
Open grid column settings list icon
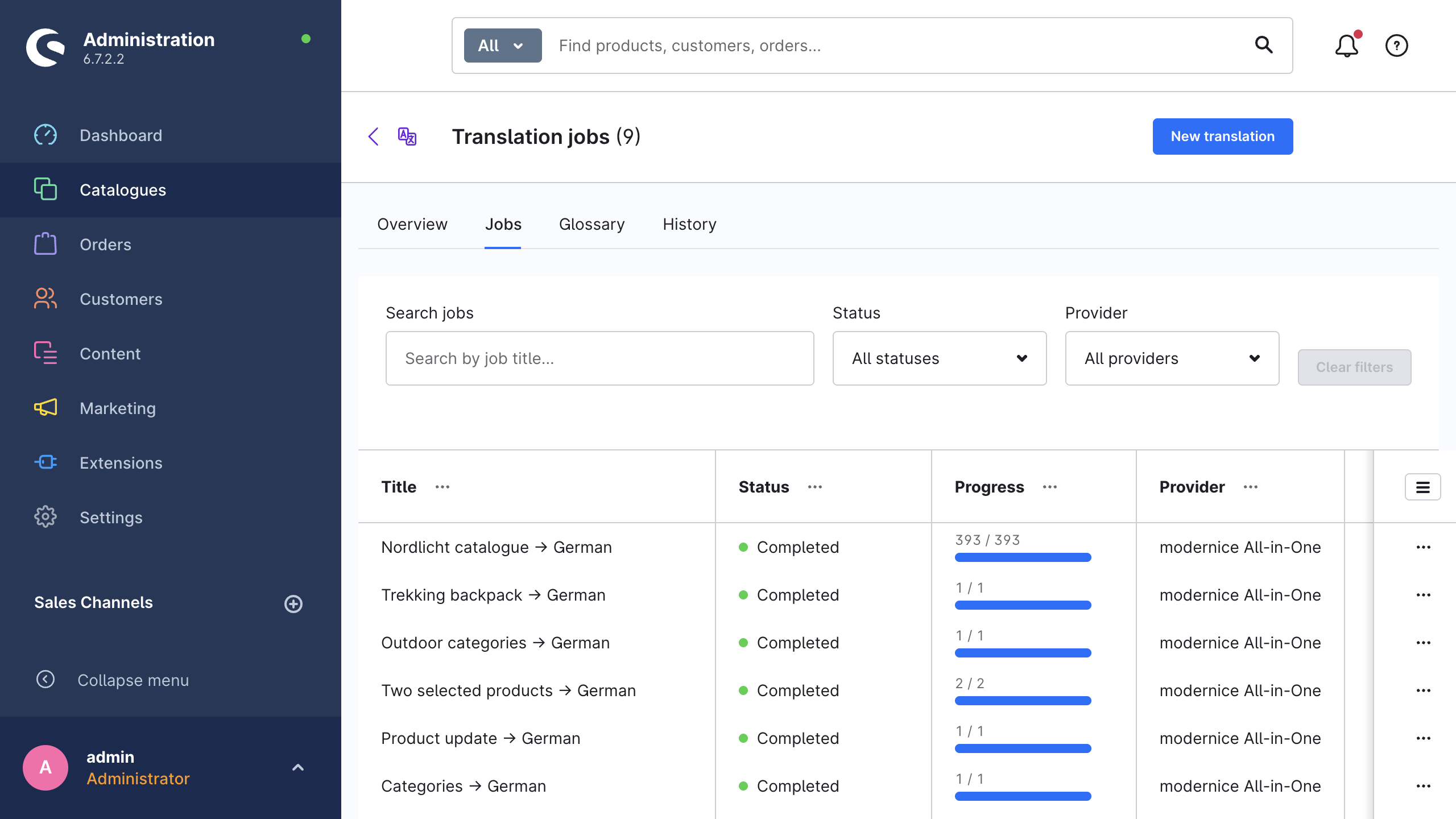point(1423,487)
